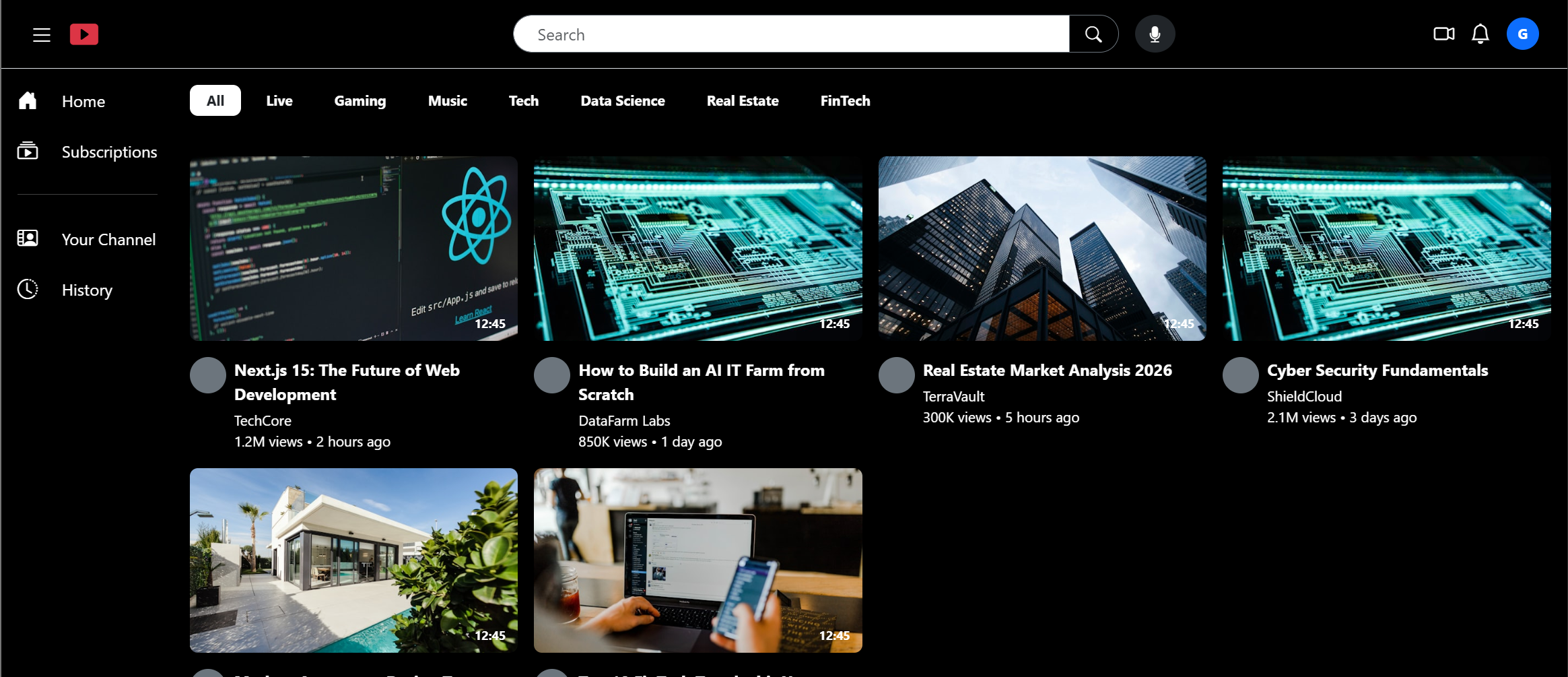
Task: Open the hamburger menu icon
Action: pos(42,34)
